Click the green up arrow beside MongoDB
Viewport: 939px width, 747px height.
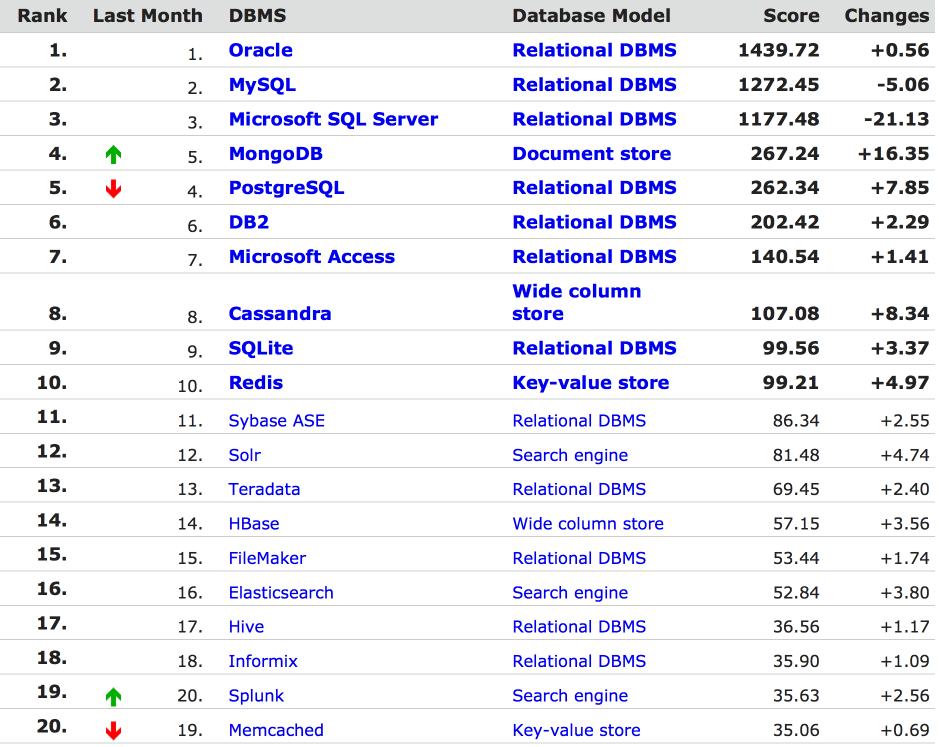pyautogui.click(x=113, y=154)
